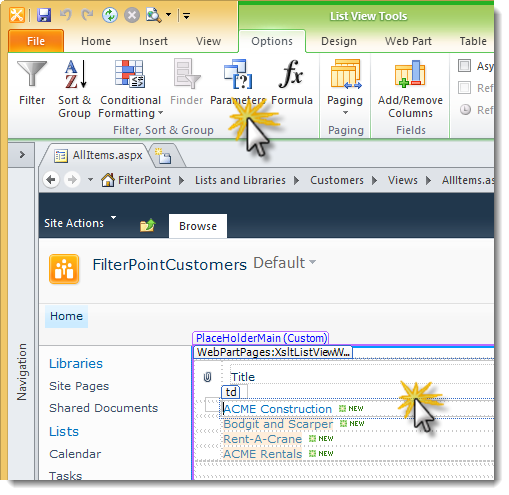Open the ACME Construction item
Image resolution: width=509 pixels, height=495 pixels.
point(278,409)
